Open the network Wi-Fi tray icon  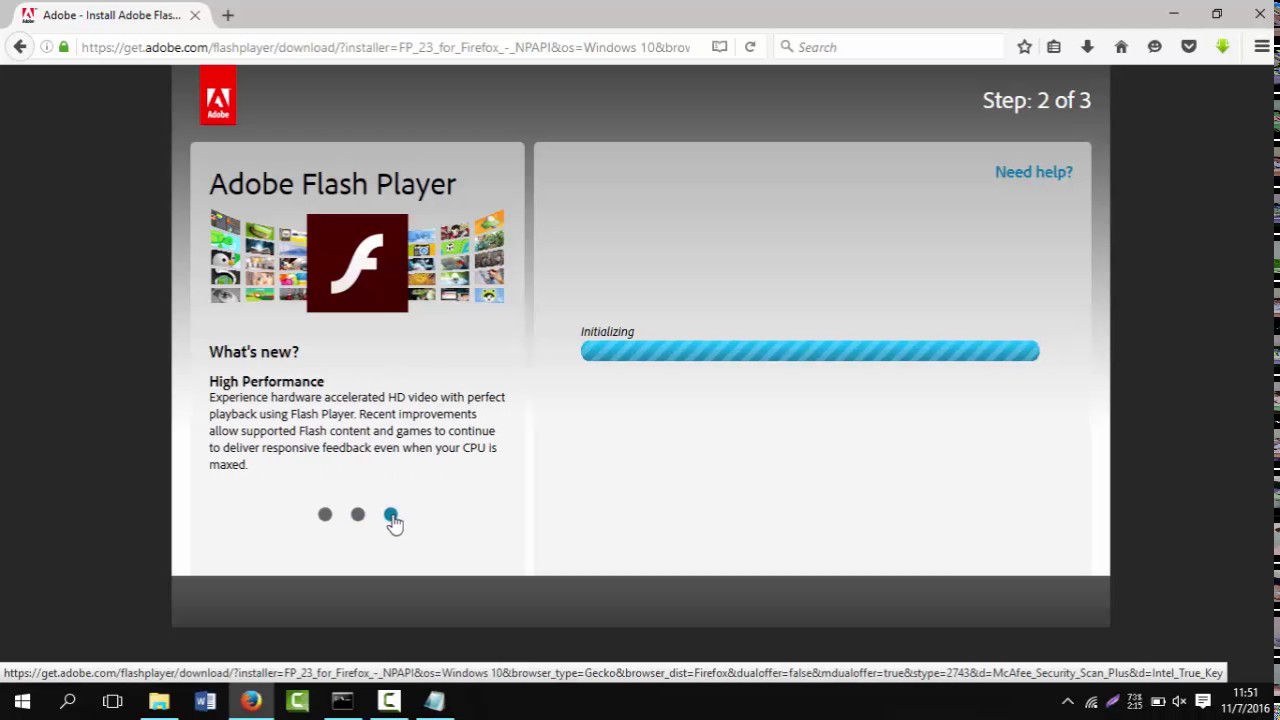pyautogui.click(x=1091, y=701)
